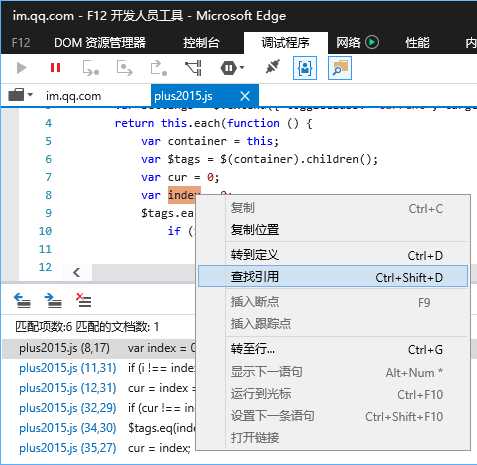
Task: Choose 运行到光标 from the context menu
Action: point(333,394)
